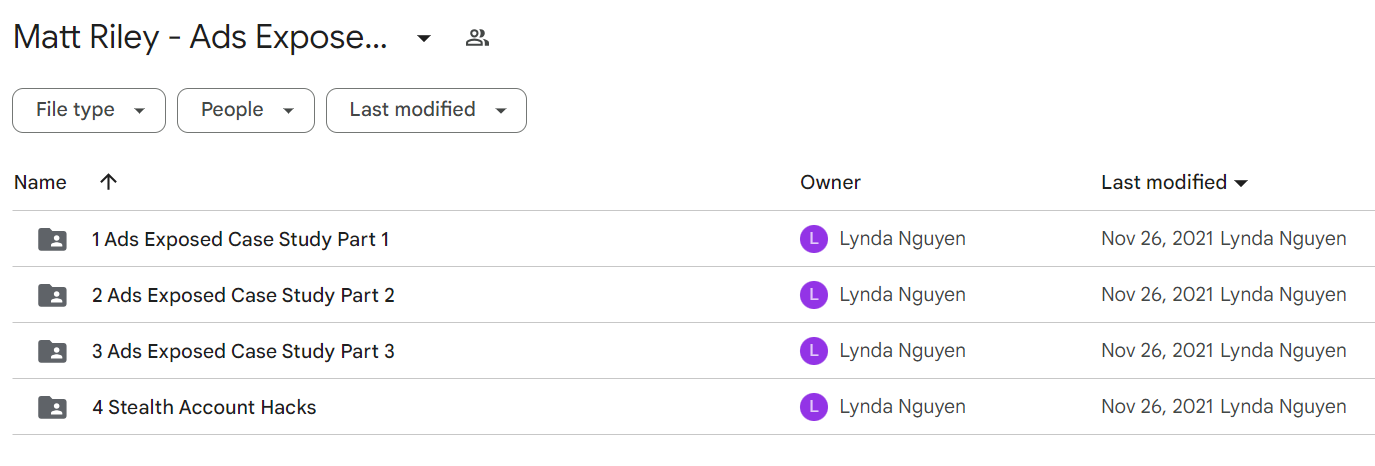Open the People filter dropdown
Viewport: 1375px width, 466px height.
click(x=246, y=110)
